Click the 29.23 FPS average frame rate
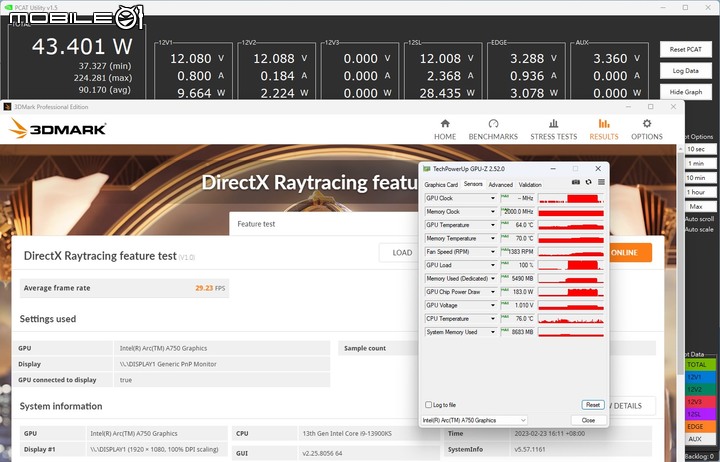720x462 pixels. (x=210, y=288)
